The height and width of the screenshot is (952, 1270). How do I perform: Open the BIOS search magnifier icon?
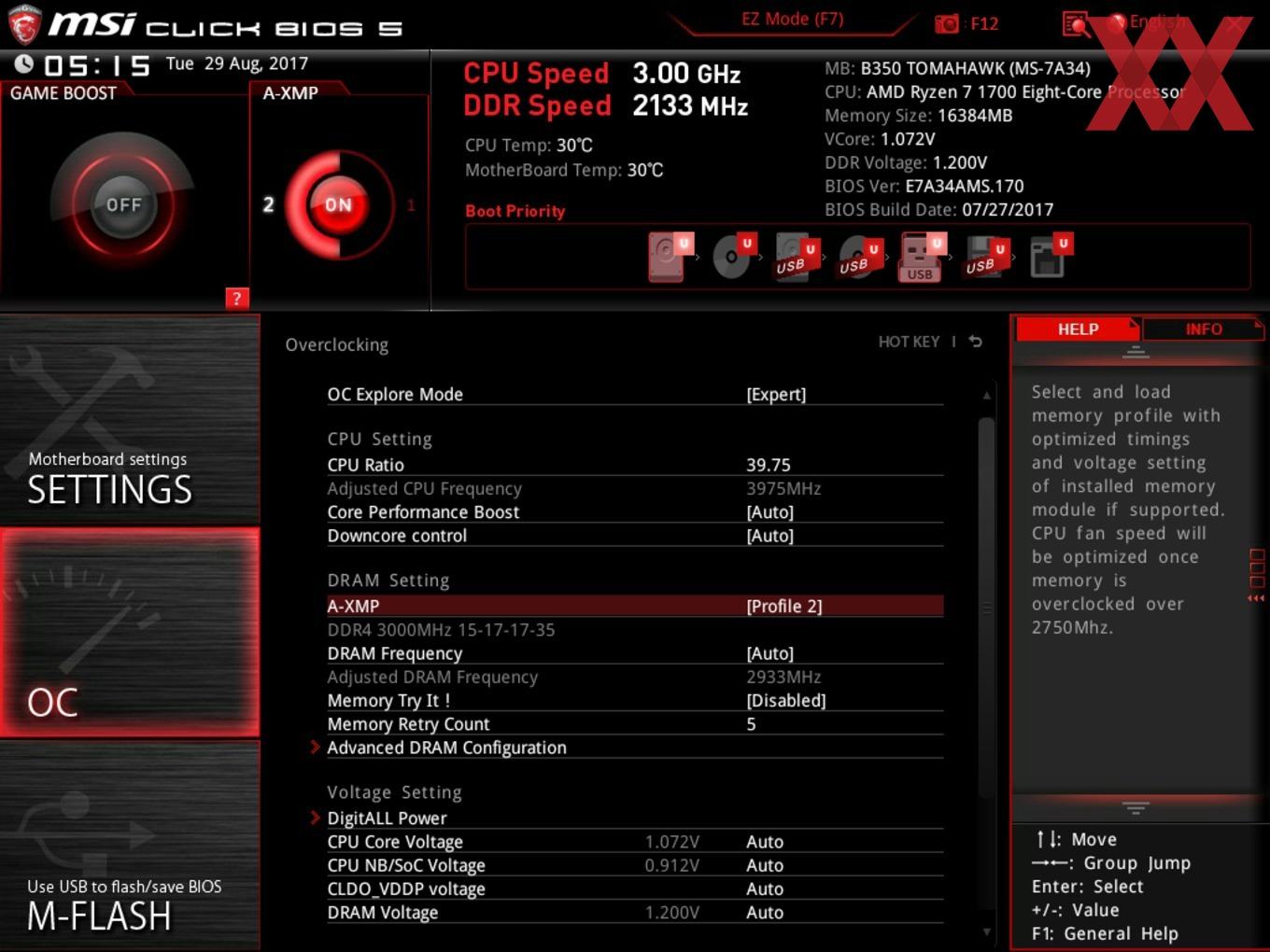click(x=1077, y=23)
